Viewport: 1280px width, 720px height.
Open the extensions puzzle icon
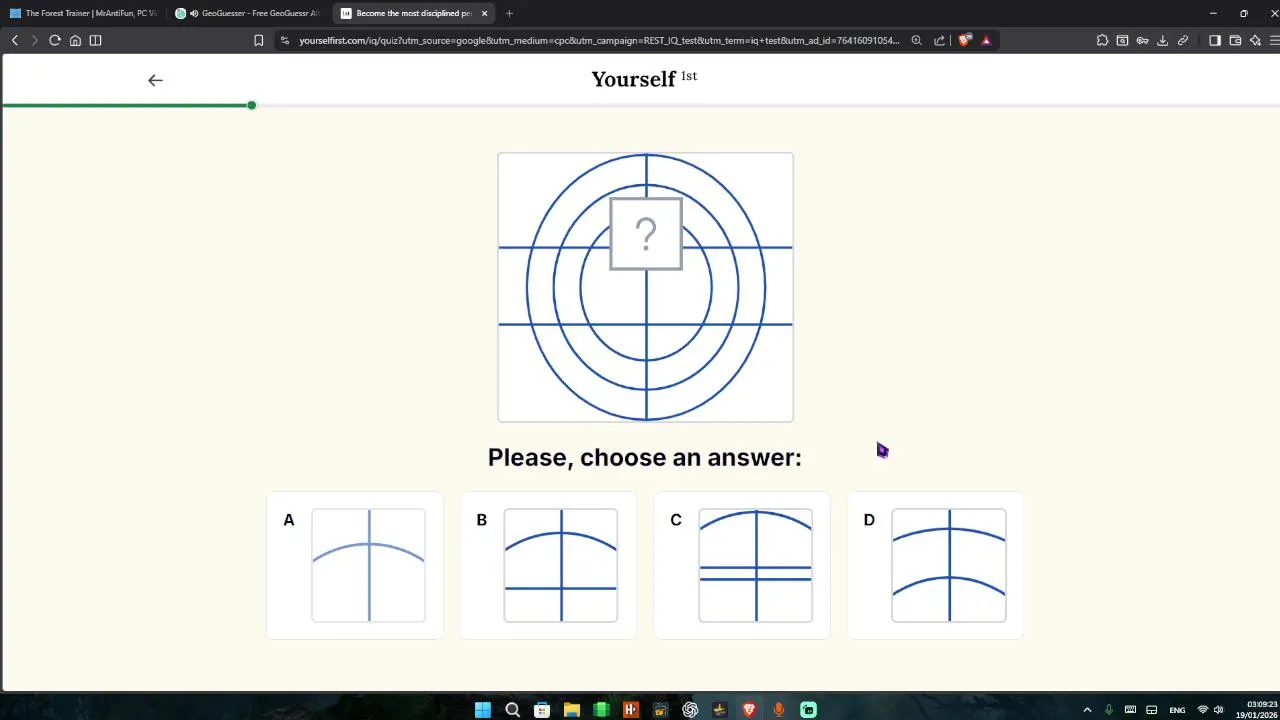click(1102, 40)
